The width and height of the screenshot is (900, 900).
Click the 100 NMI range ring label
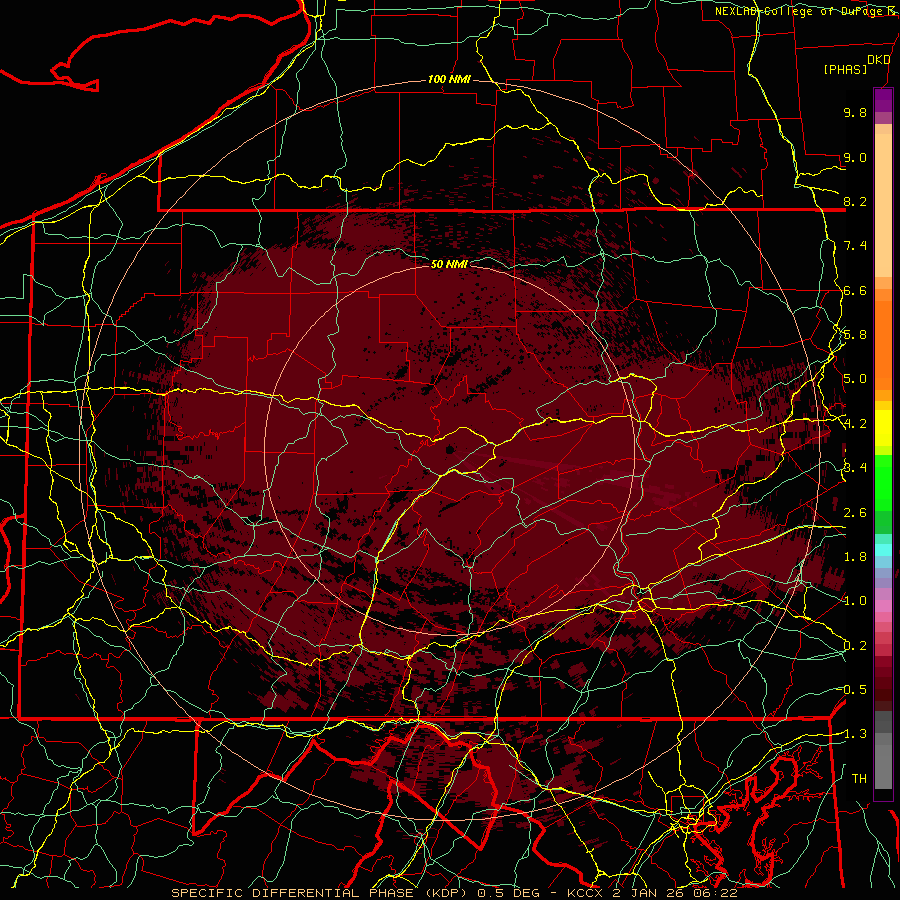tap(449, 79)
